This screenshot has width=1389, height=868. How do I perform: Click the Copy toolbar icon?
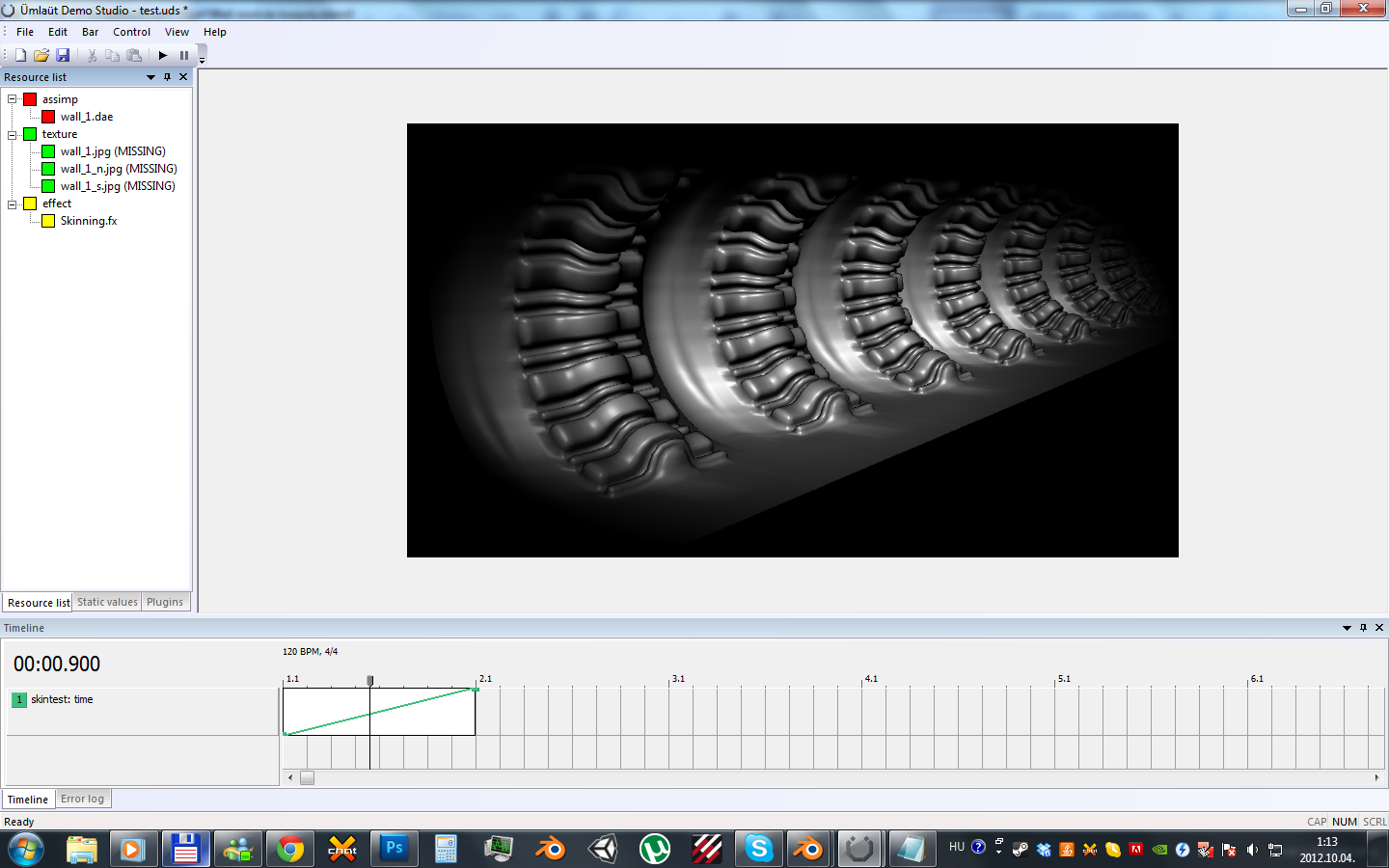point(113,55)
